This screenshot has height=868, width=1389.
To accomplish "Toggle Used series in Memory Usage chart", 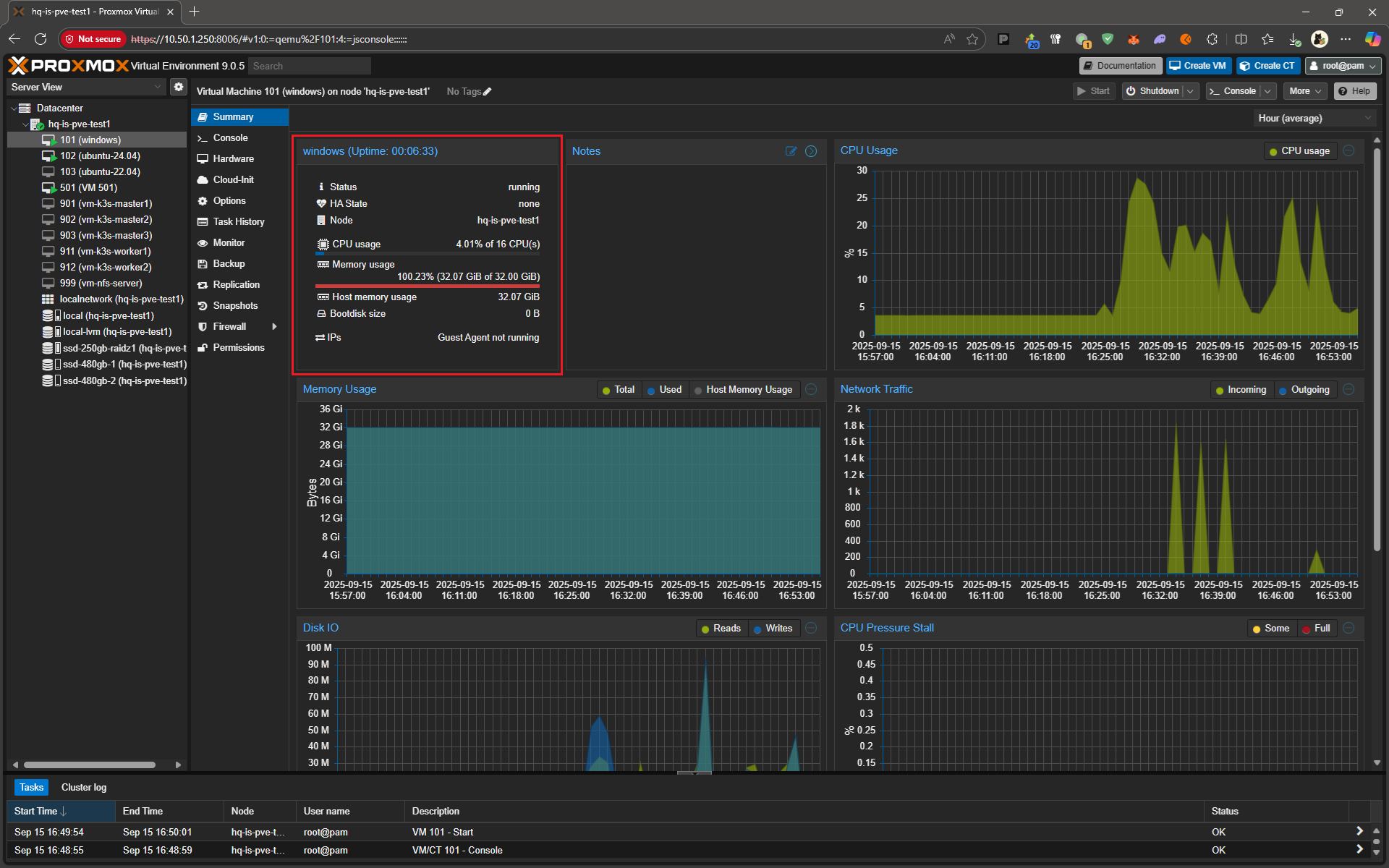I will click(x=664, y=390).
